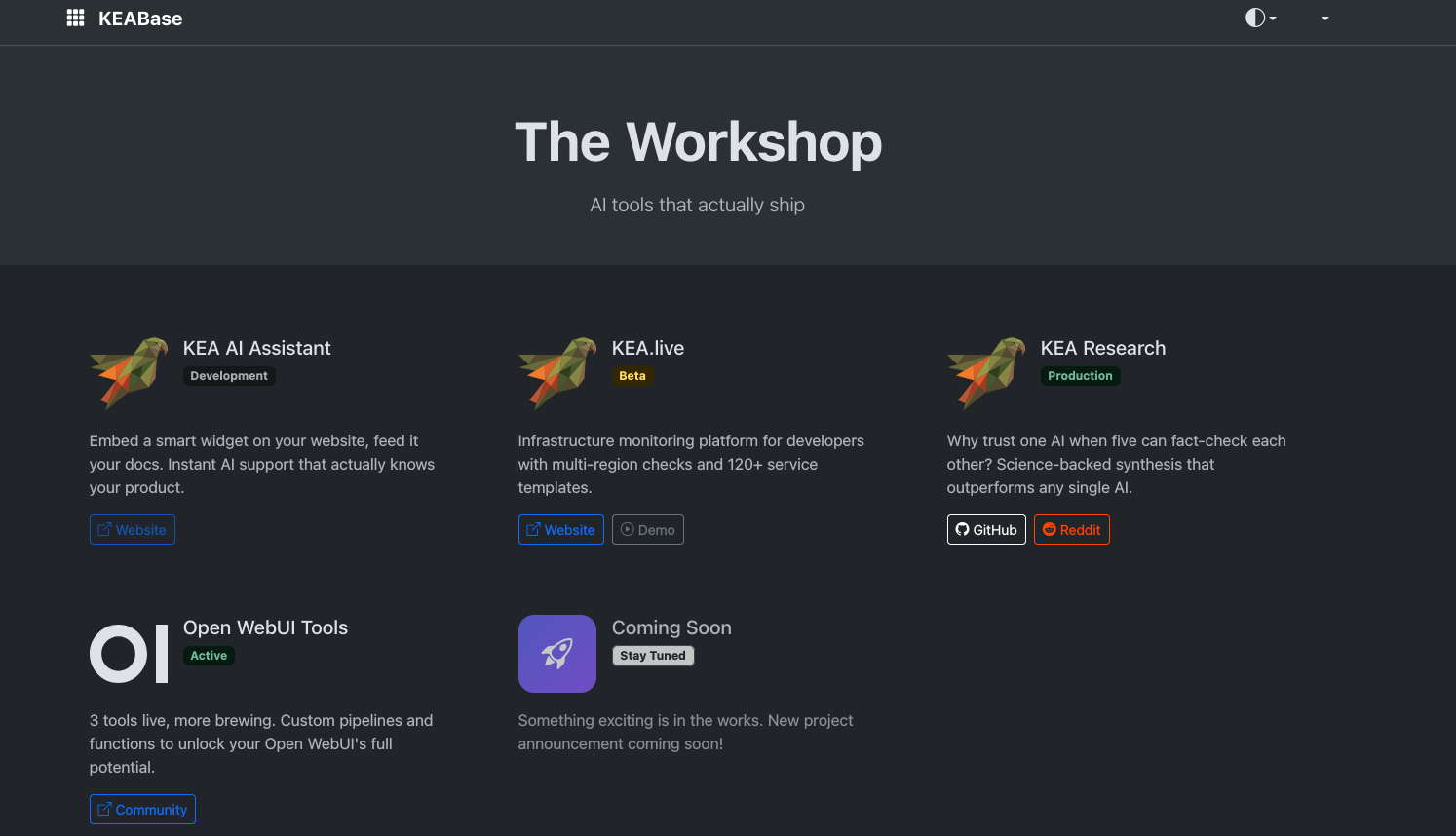Click the Active status badge

click(x=209, y=656)
